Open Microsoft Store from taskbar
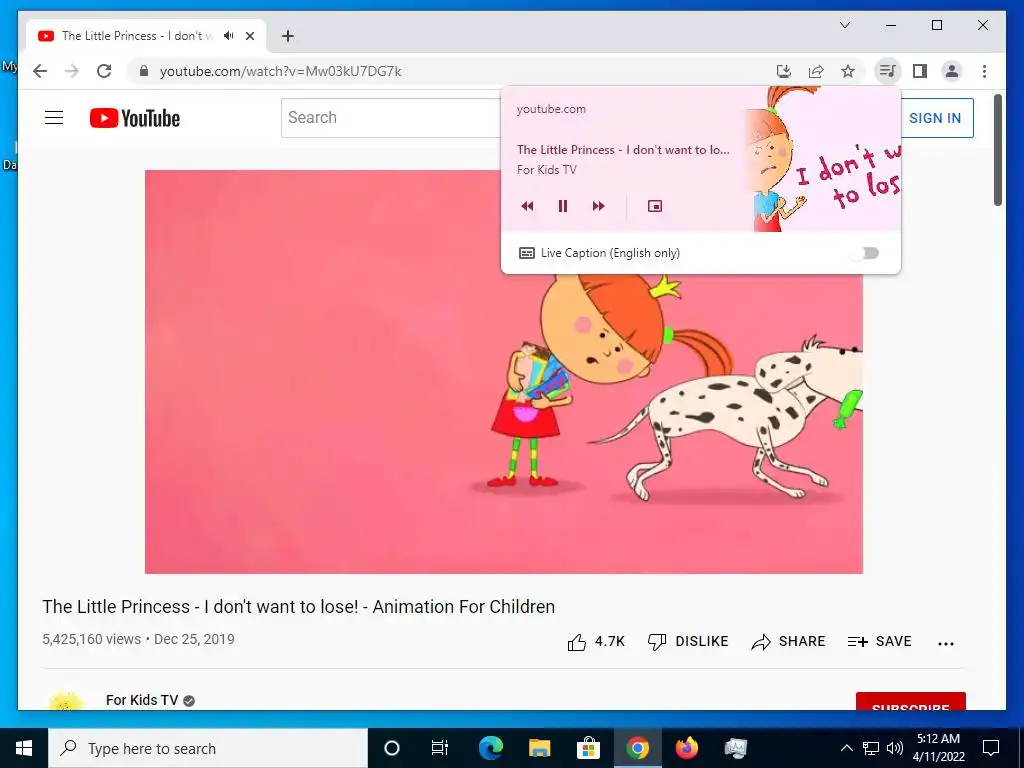The height and width of the screenshot is (768, 1024). [588, 748]
